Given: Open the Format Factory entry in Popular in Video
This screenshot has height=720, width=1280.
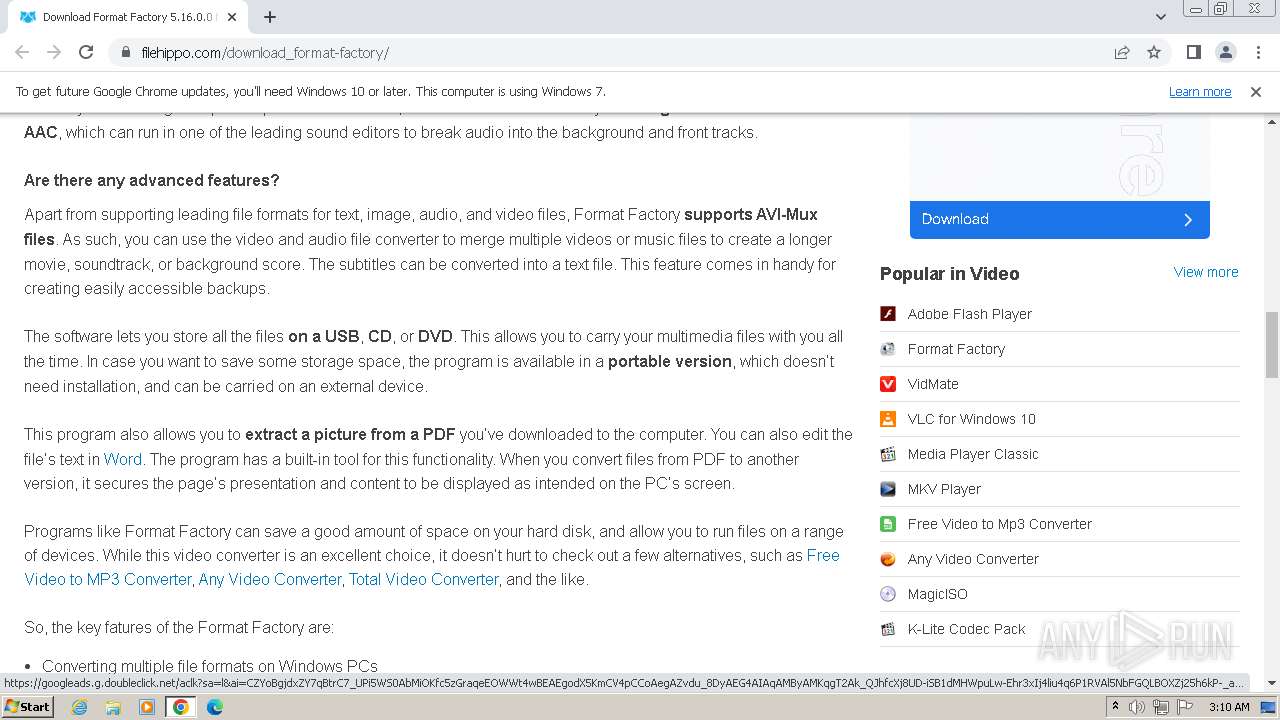Looking at the screenshot, I should [956, 349].
